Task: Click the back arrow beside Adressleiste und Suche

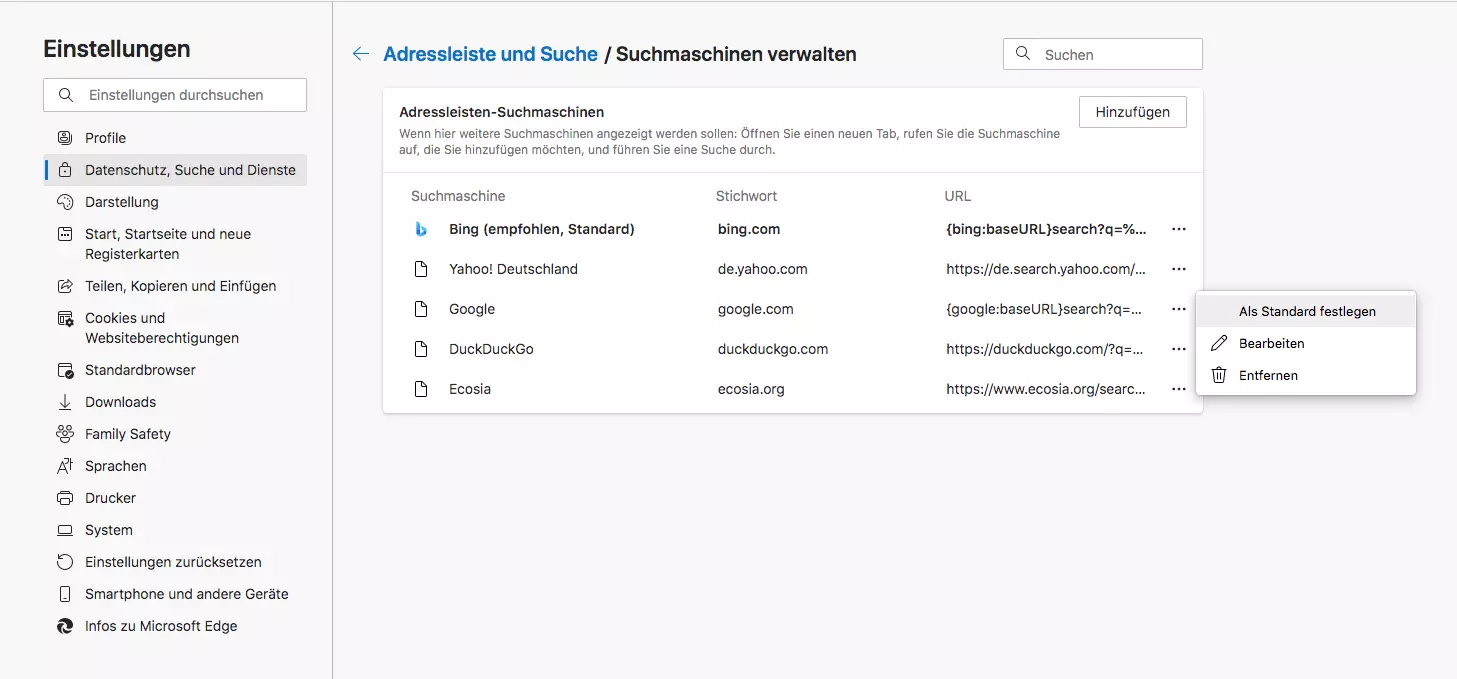Action: tap(361, 54)
